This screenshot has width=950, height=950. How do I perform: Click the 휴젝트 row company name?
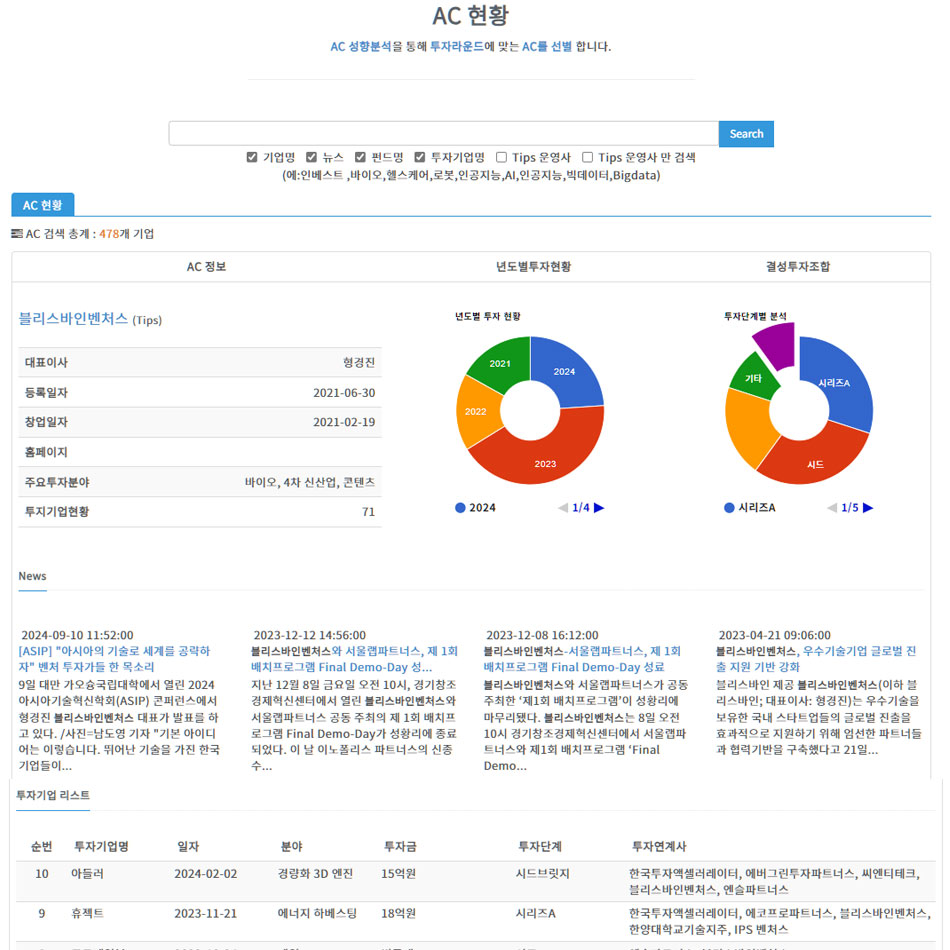[x=87, y=914]
